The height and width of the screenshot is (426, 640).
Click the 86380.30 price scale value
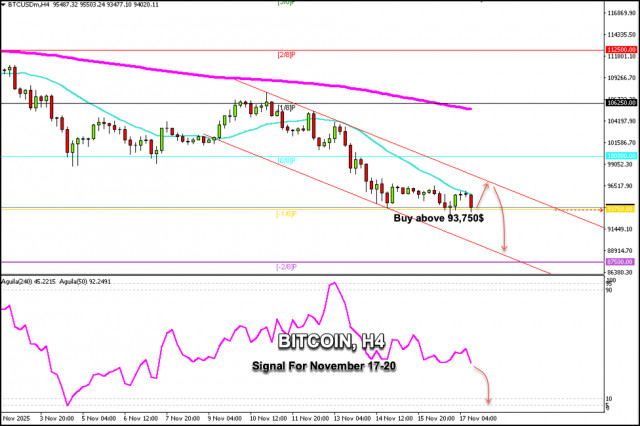pos(620,272)
